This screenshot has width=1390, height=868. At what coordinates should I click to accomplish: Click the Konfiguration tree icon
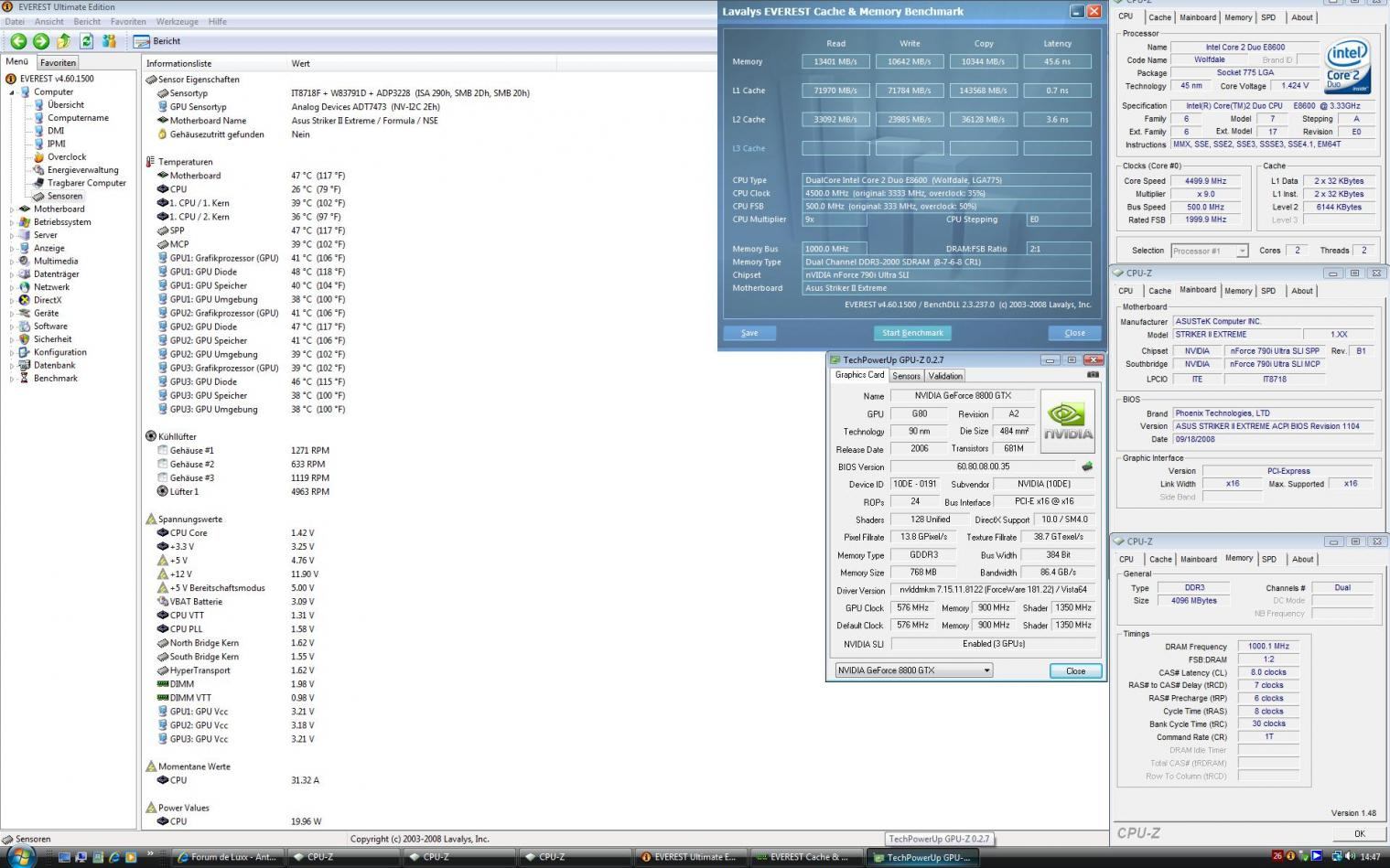click(25, 352)
